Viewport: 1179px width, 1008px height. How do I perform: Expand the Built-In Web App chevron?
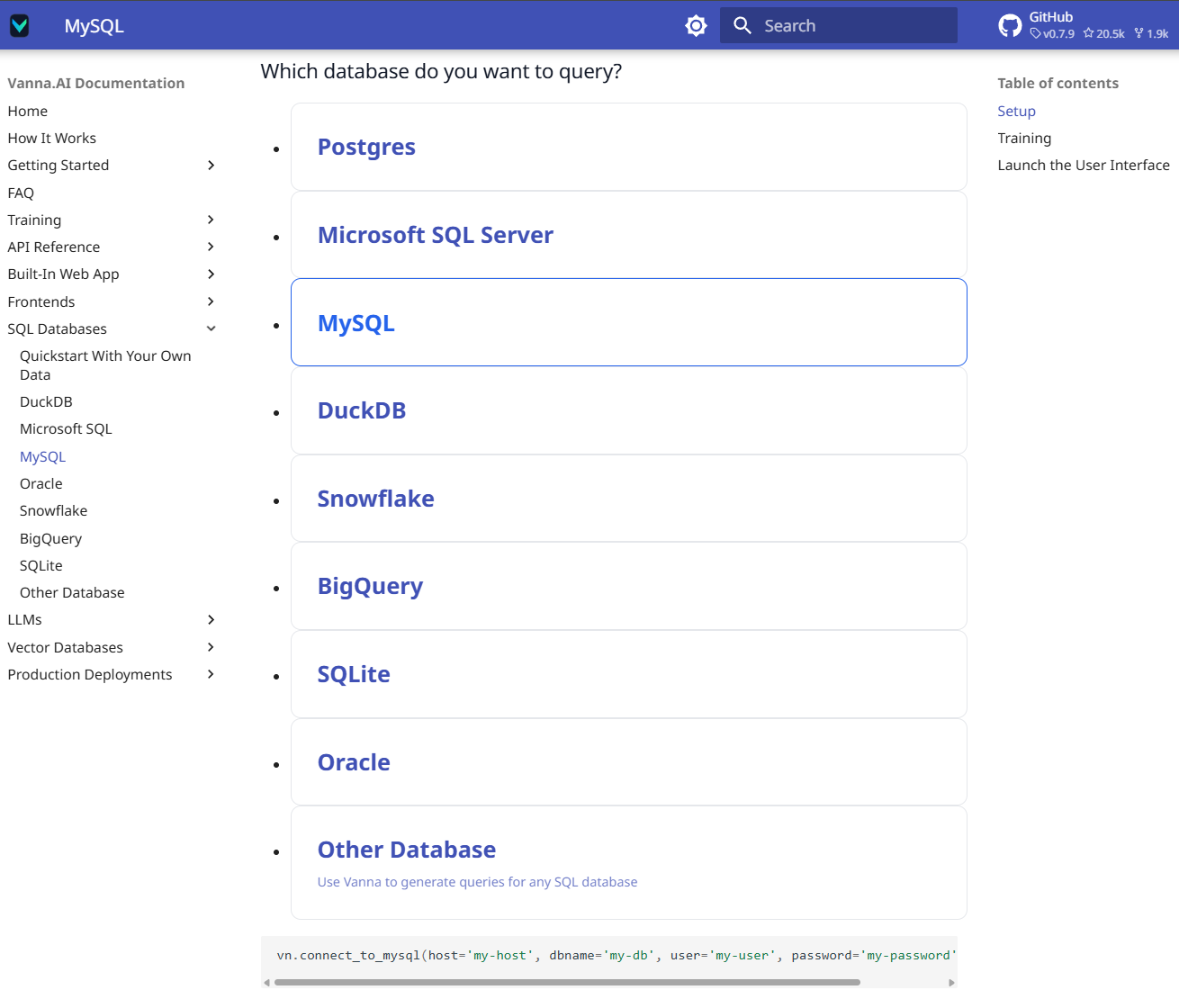[211, 274]
